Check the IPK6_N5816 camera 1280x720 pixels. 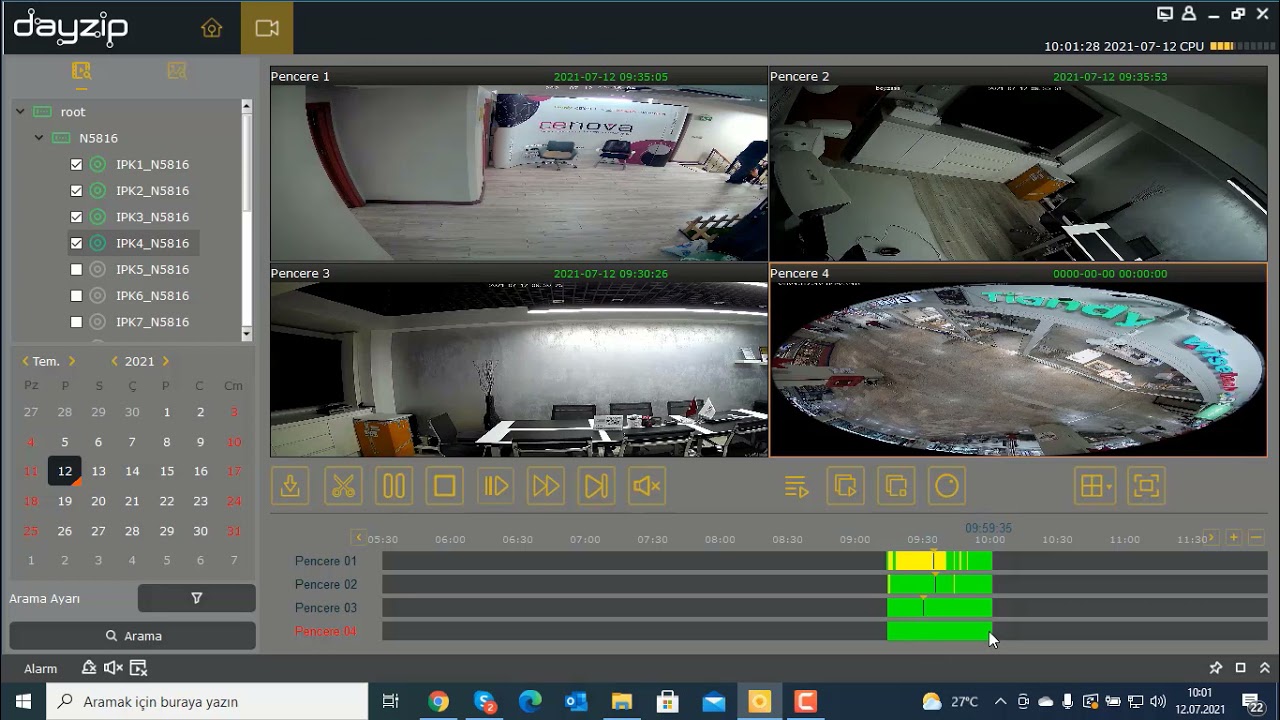[76, 296]
